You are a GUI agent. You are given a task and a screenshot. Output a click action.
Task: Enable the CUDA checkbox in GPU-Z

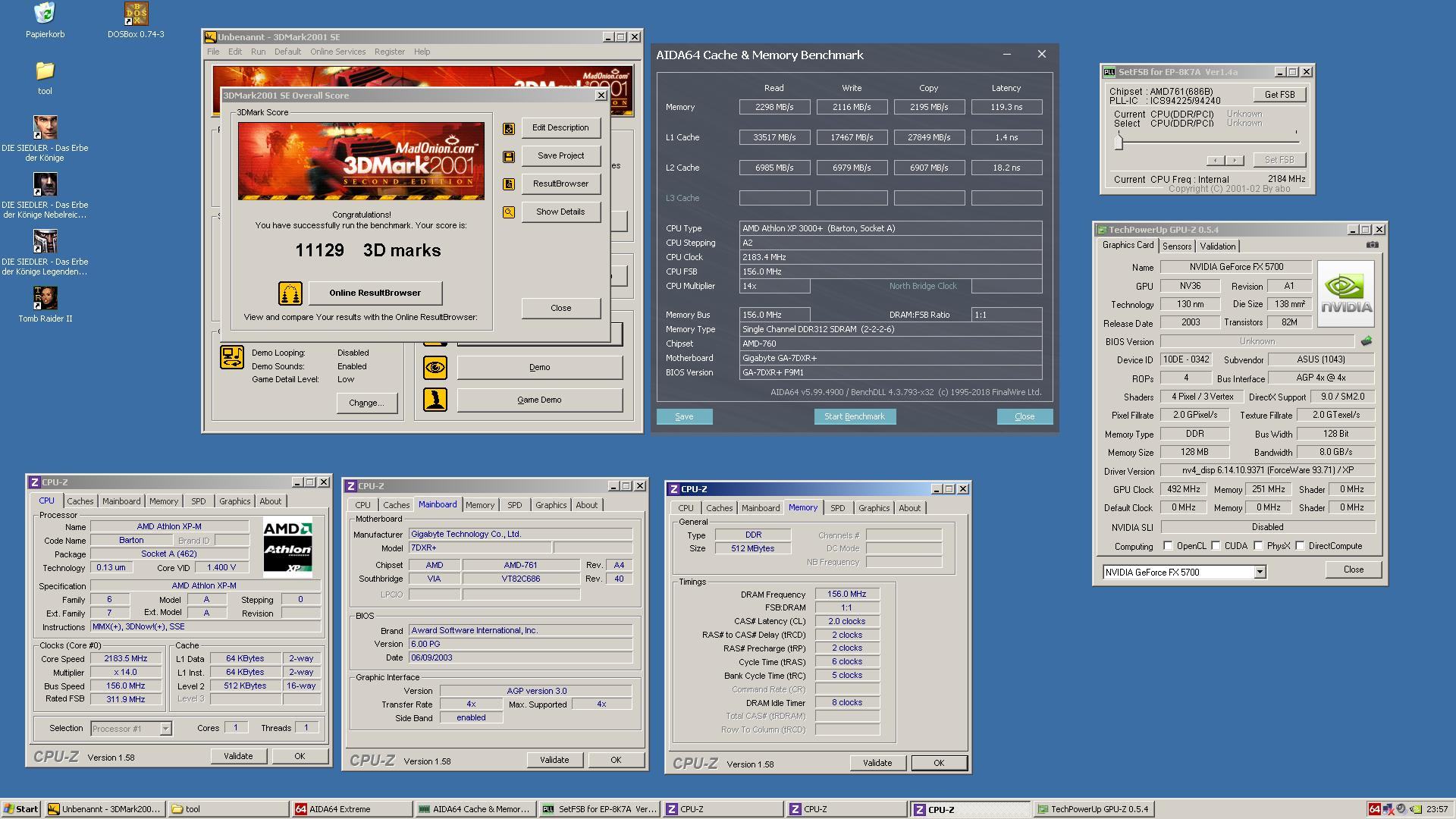(1216, 546)
